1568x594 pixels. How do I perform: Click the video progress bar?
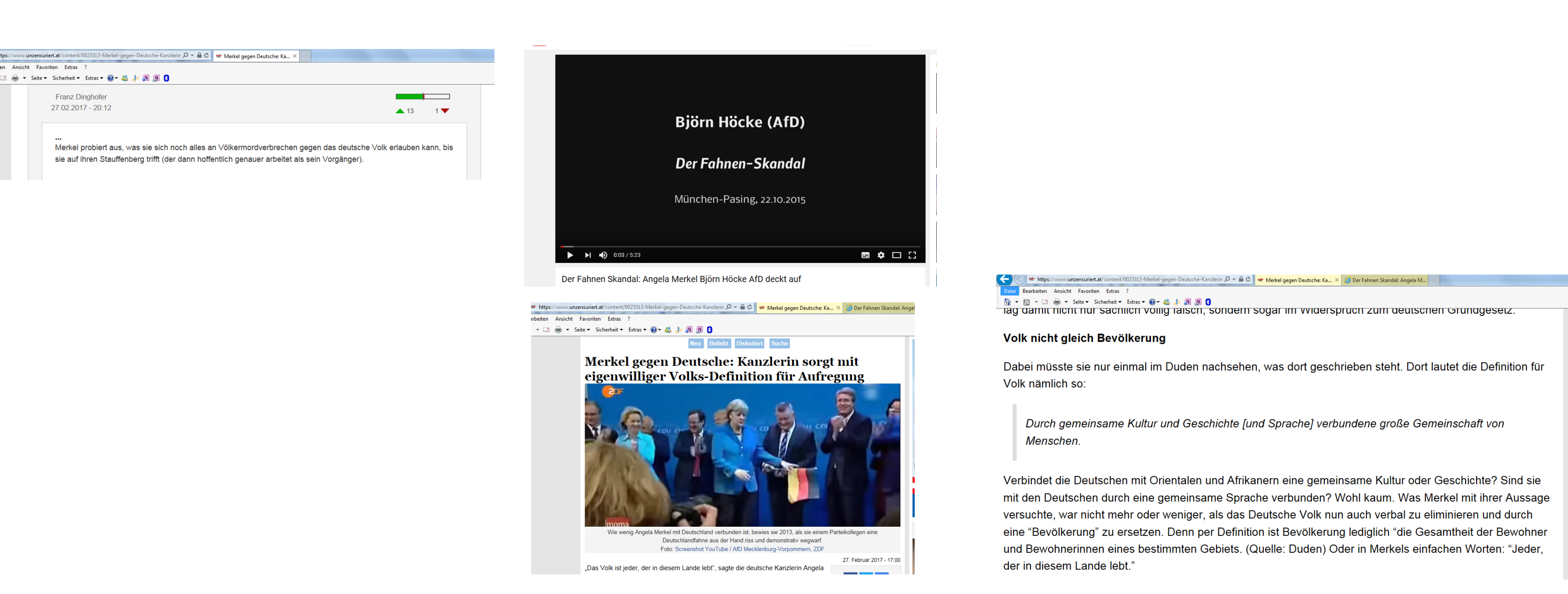click(x=740, y=247)
